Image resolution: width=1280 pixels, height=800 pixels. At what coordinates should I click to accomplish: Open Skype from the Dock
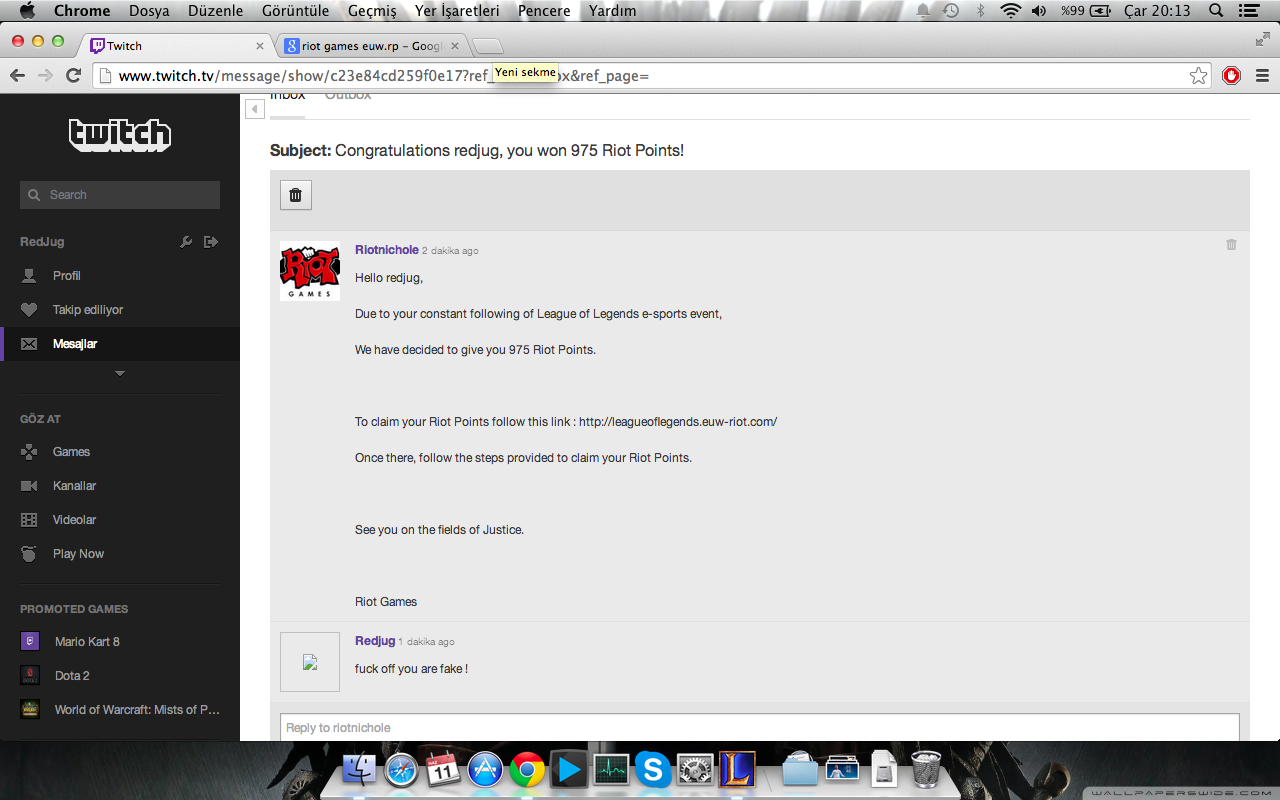click(653, 770)
